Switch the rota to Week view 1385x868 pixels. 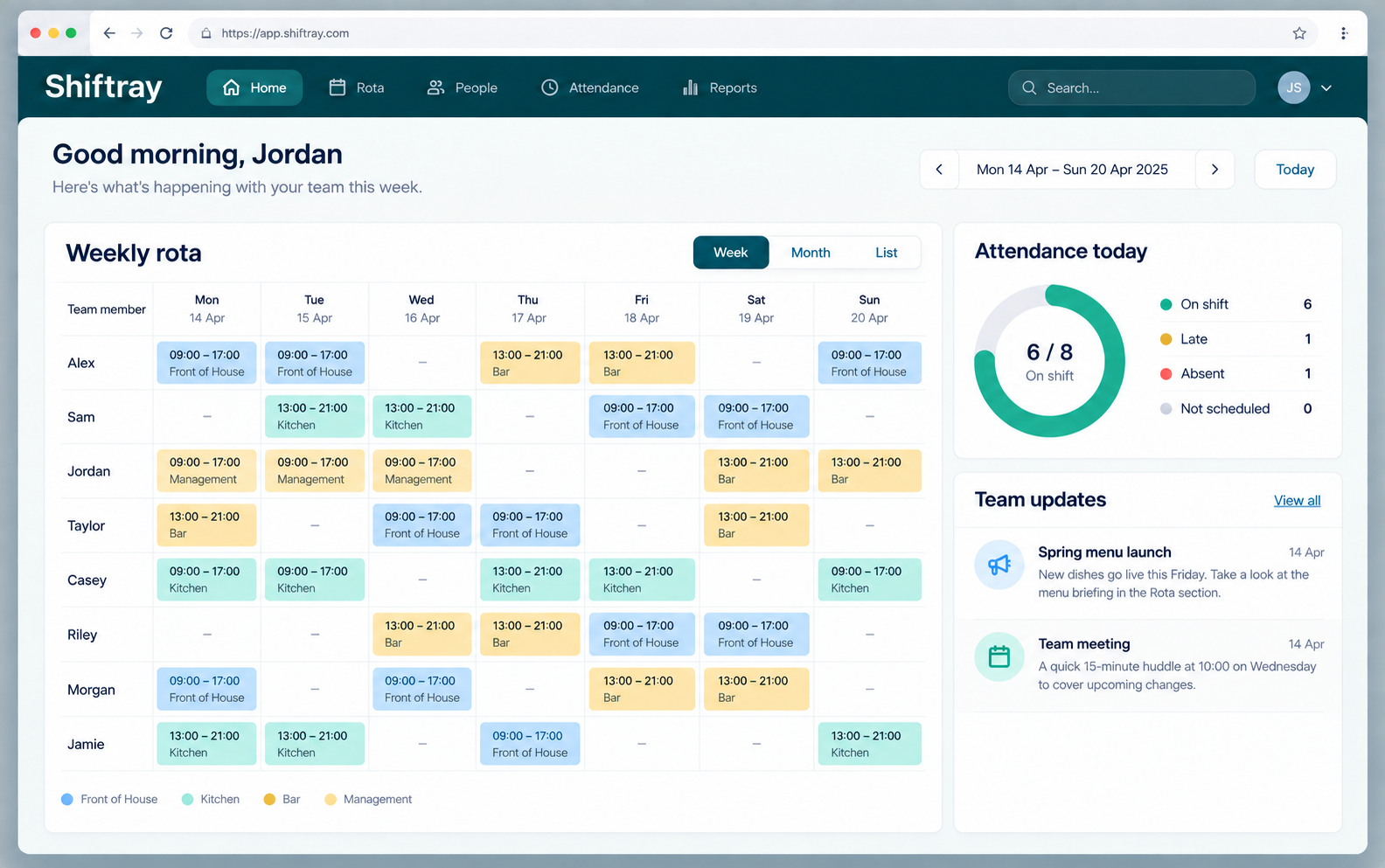click(x=731, y=253)
